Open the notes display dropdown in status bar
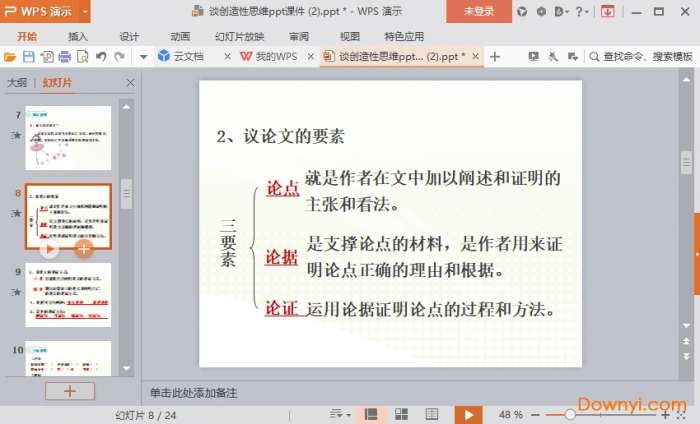 click(340, 415)
